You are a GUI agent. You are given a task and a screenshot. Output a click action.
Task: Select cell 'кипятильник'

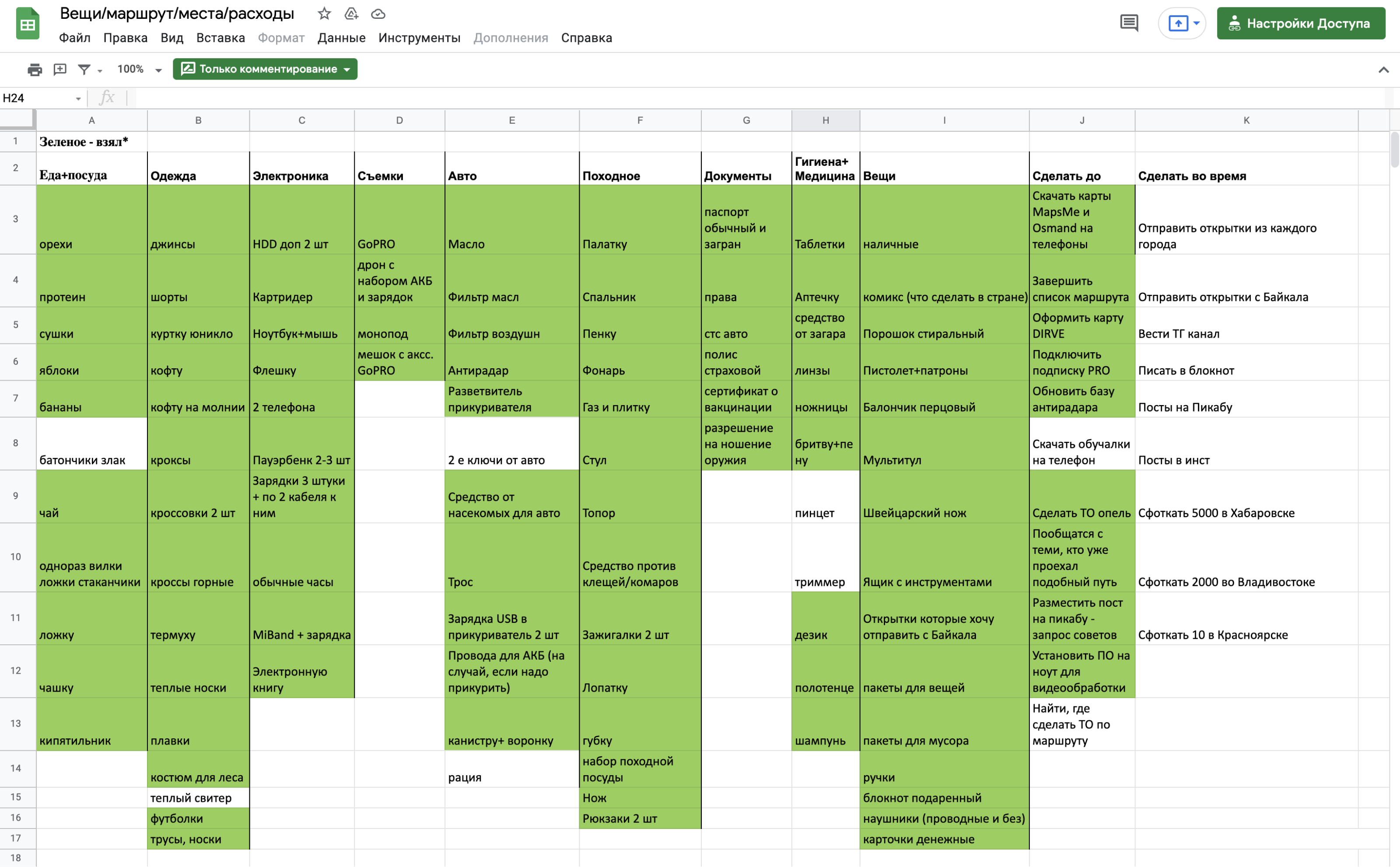click(92, 724)
